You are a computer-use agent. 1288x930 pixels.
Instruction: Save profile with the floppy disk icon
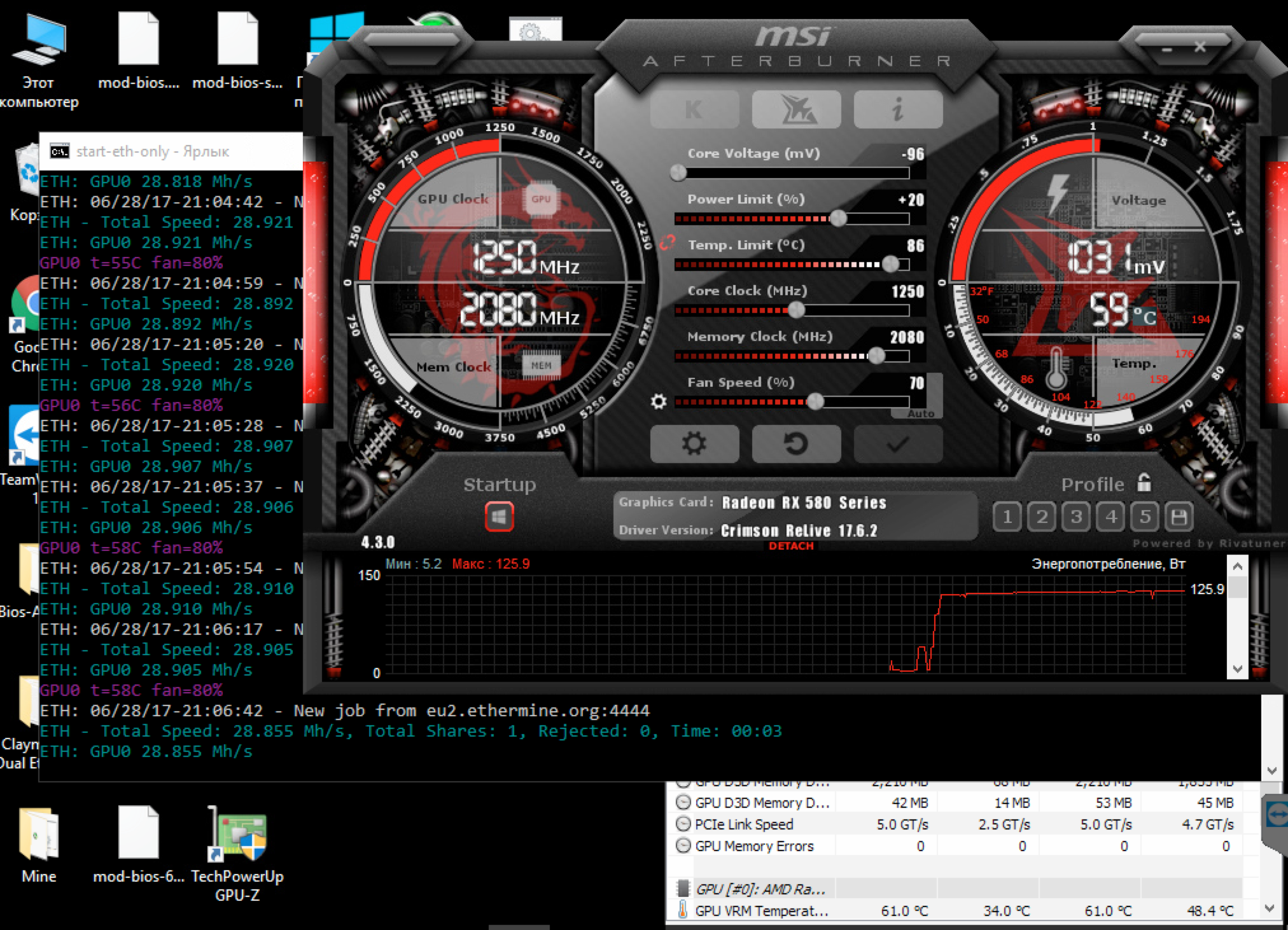[1179, 517]
